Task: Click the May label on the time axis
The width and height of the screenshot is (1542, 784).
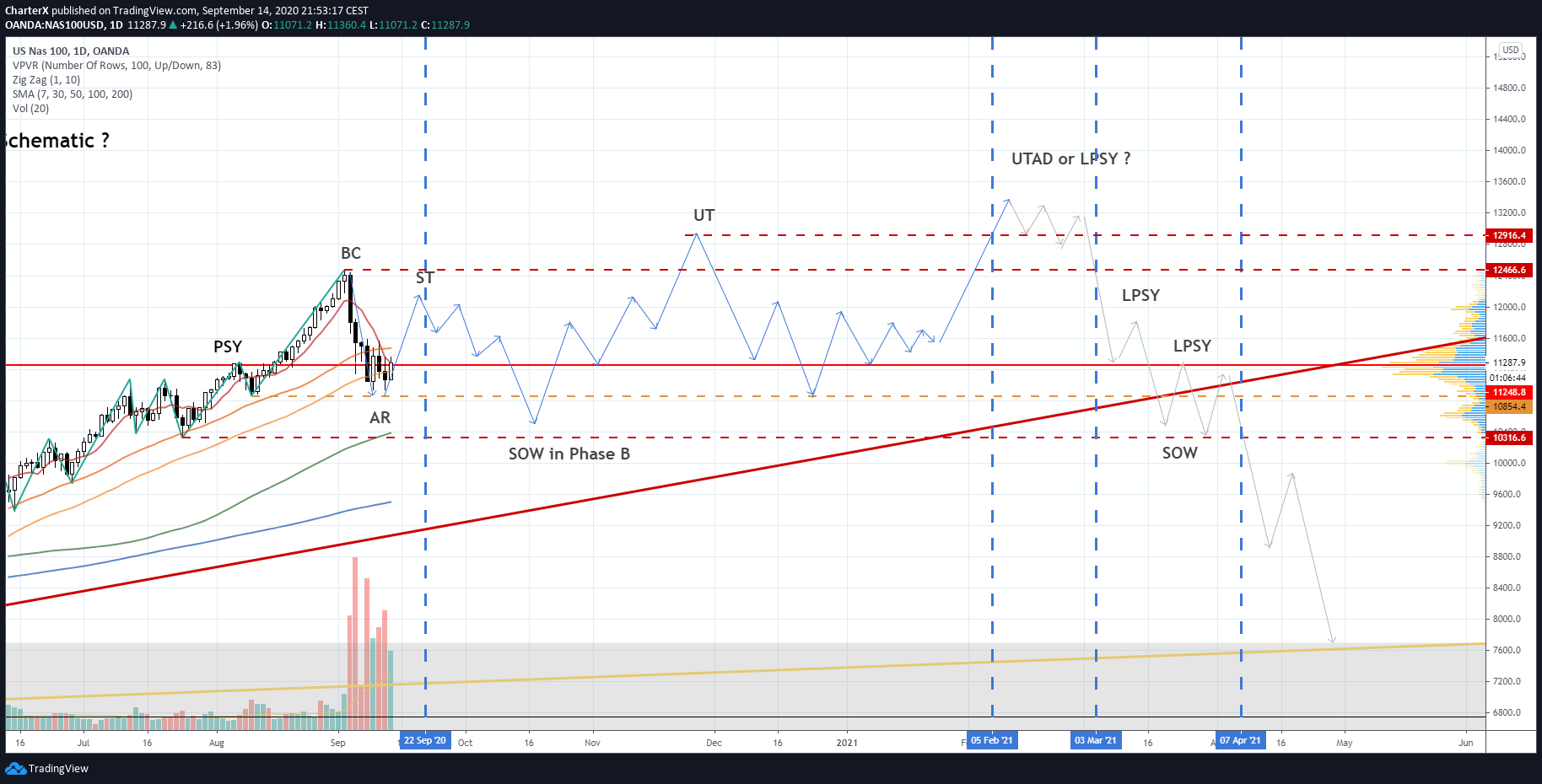Action: [x=1345, y=743]
